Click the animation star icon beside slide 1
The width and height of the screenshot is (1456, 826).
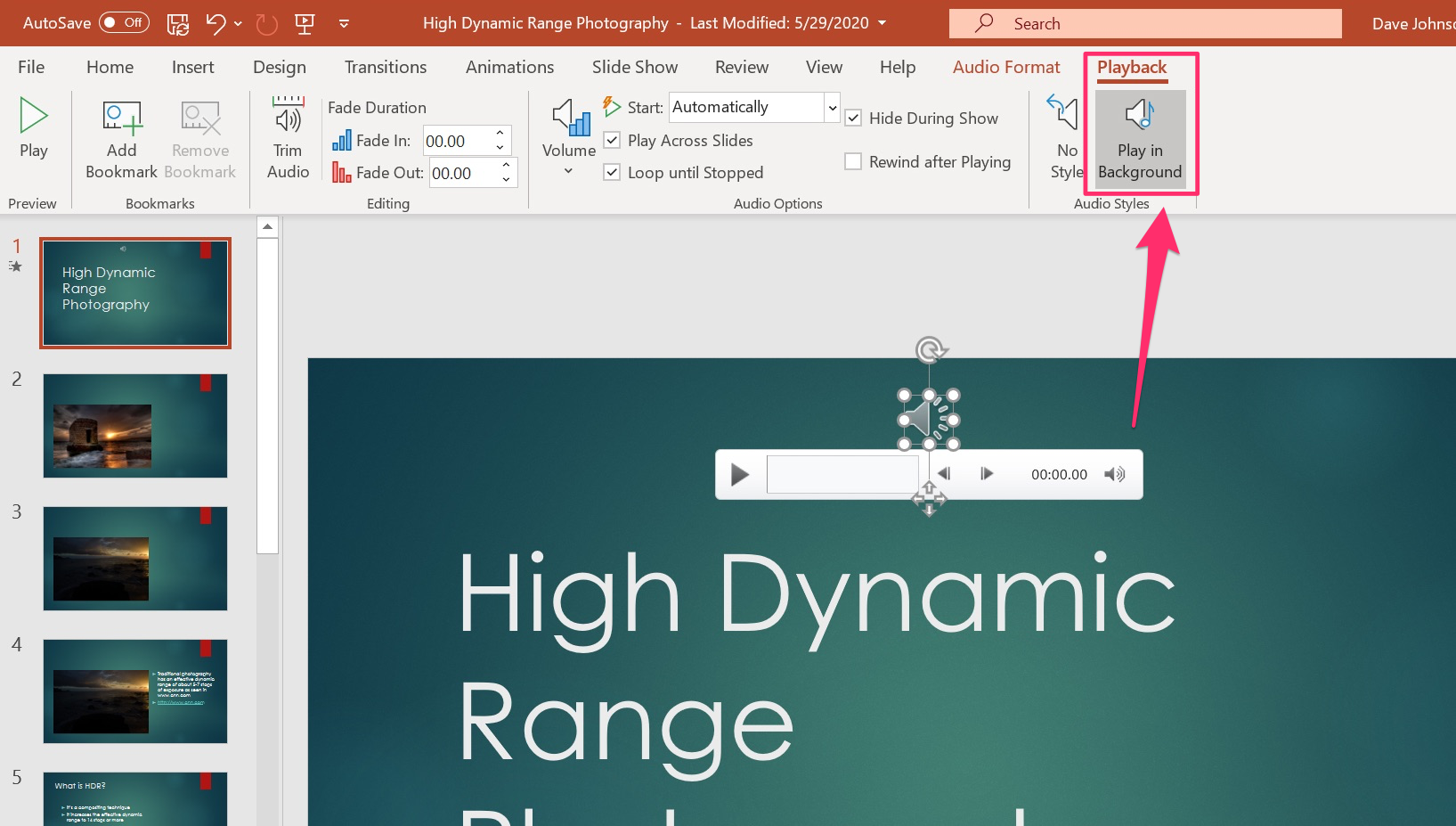15,266
